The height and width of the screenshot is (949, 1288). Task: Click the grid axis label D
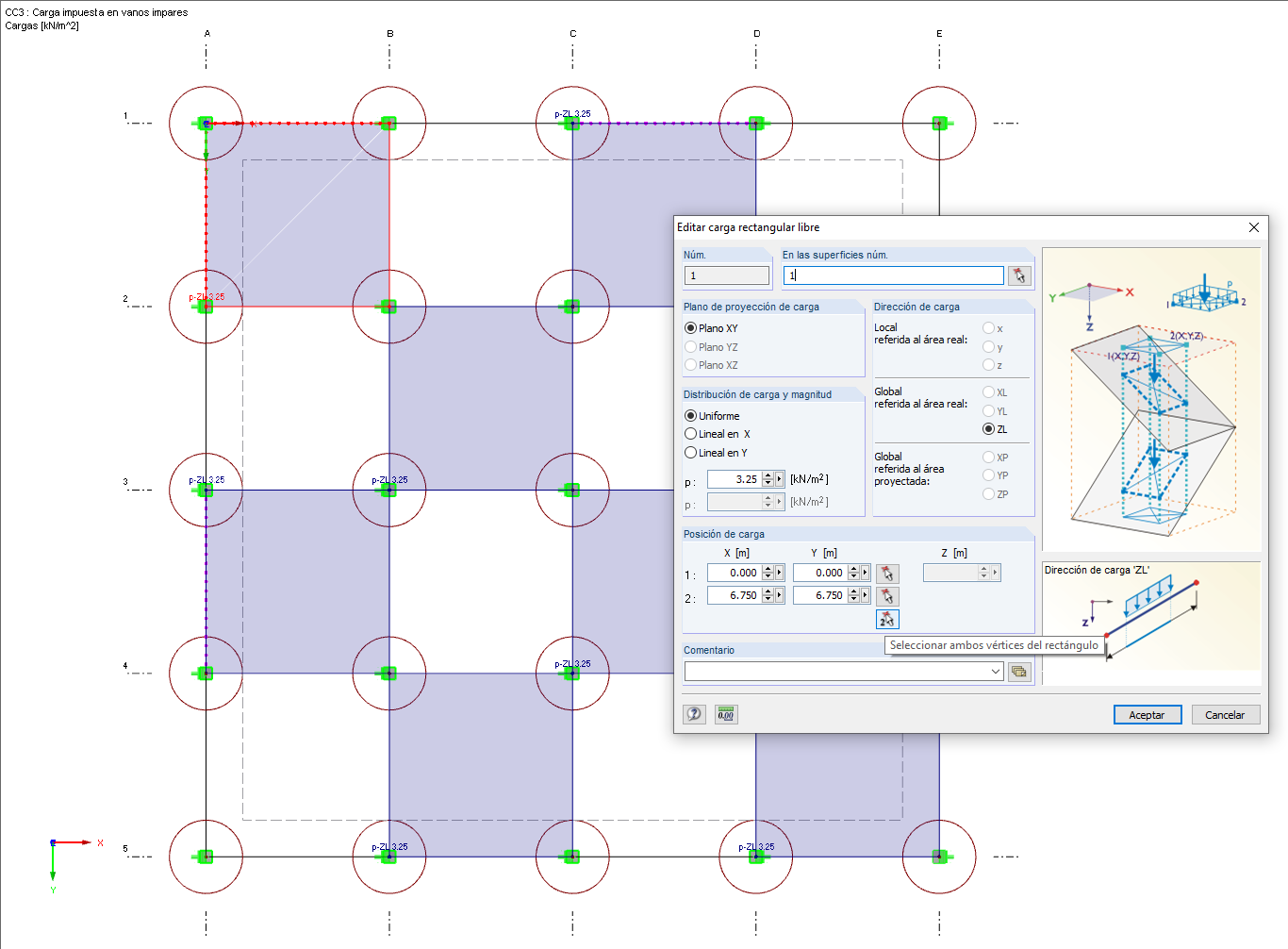click(x=756, y=34)
